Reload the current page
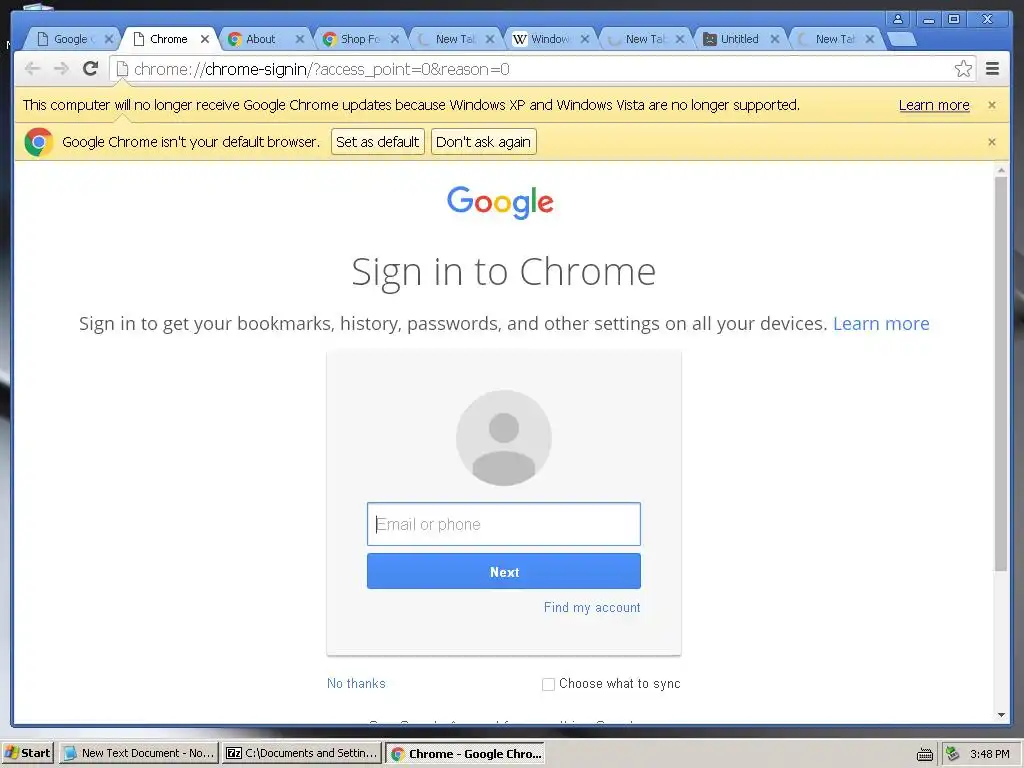This screenshot has height=768, width=1024. click(91, 68)
